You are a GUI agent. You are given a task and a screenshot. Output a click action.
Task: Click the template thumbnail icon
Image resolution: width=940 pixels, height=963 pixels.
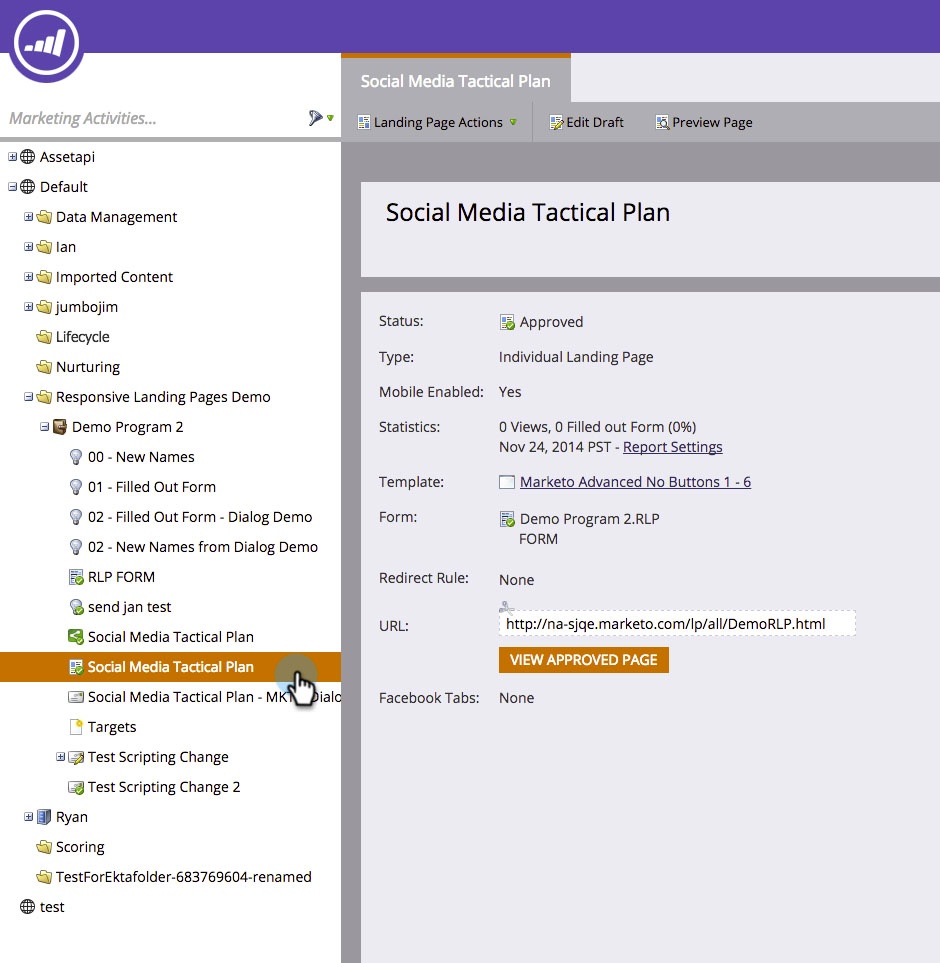[507, 482]
